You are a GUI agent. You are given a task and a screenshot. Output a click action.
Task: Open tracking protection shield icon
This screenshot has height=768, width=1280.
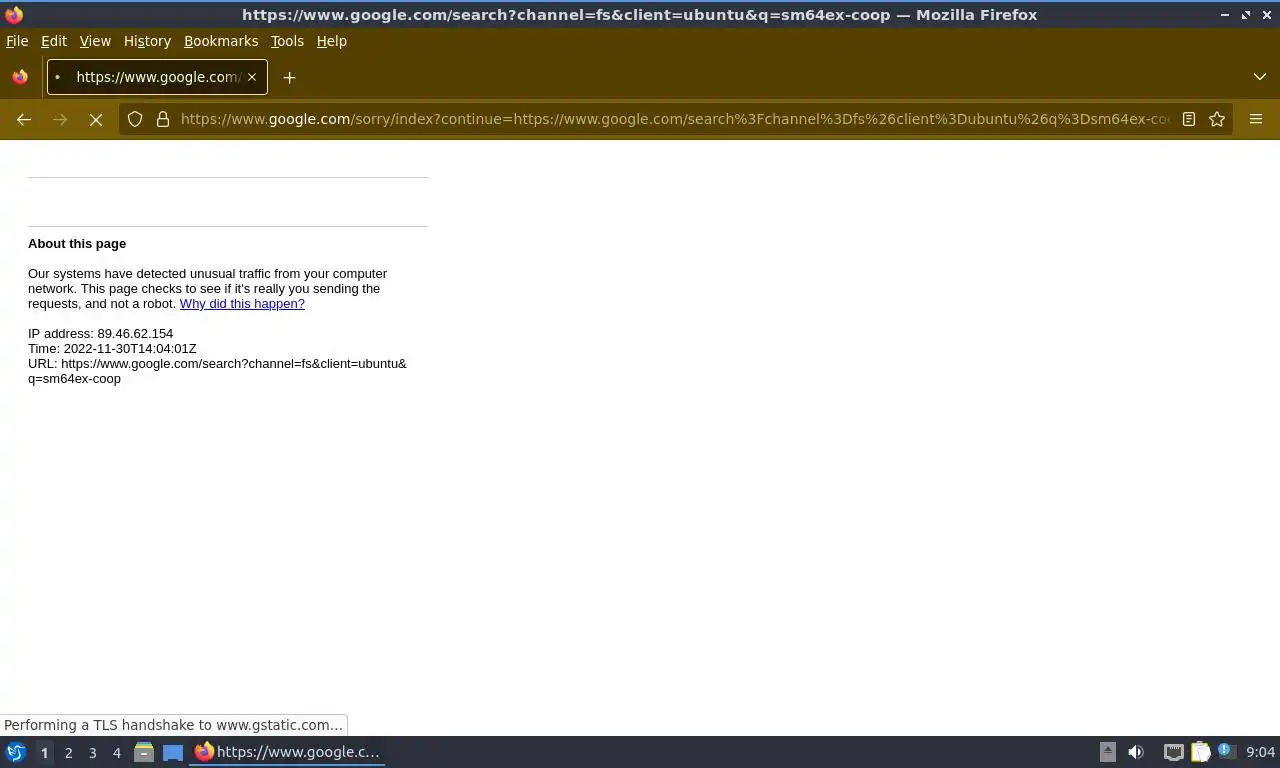coord(135,119)
